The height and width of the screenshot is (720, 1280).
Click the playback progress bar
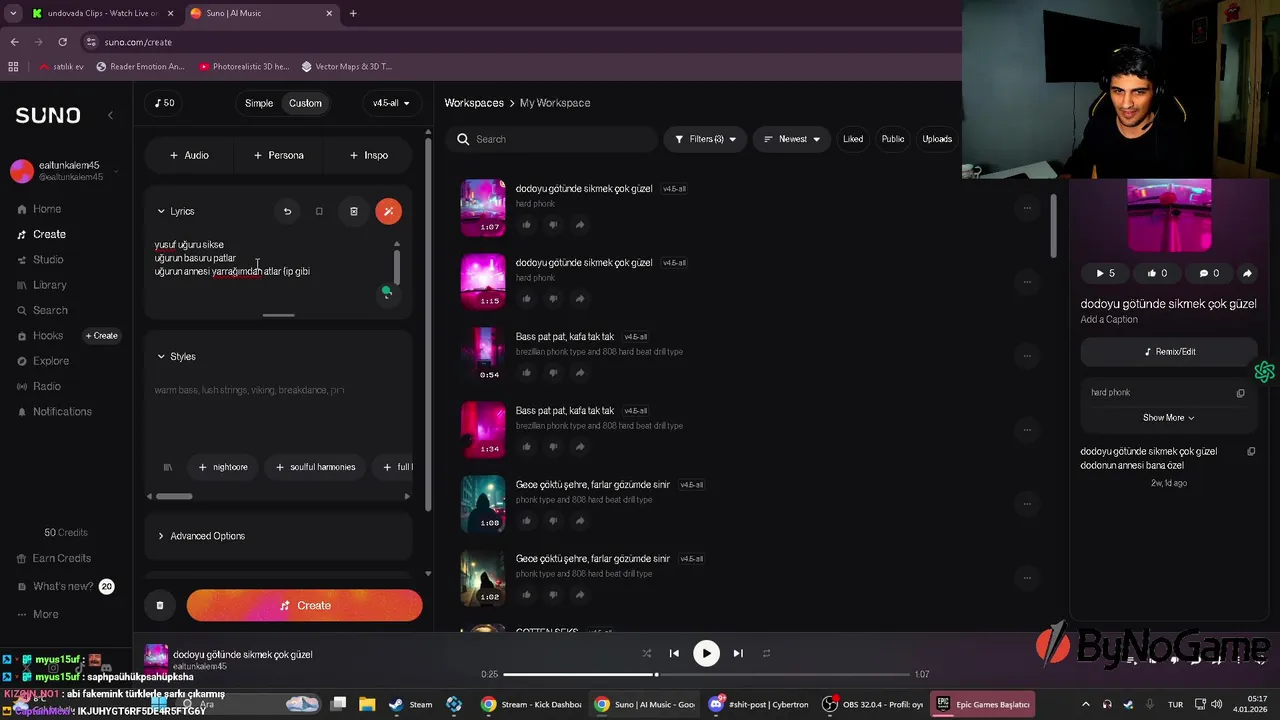point(706,674)
